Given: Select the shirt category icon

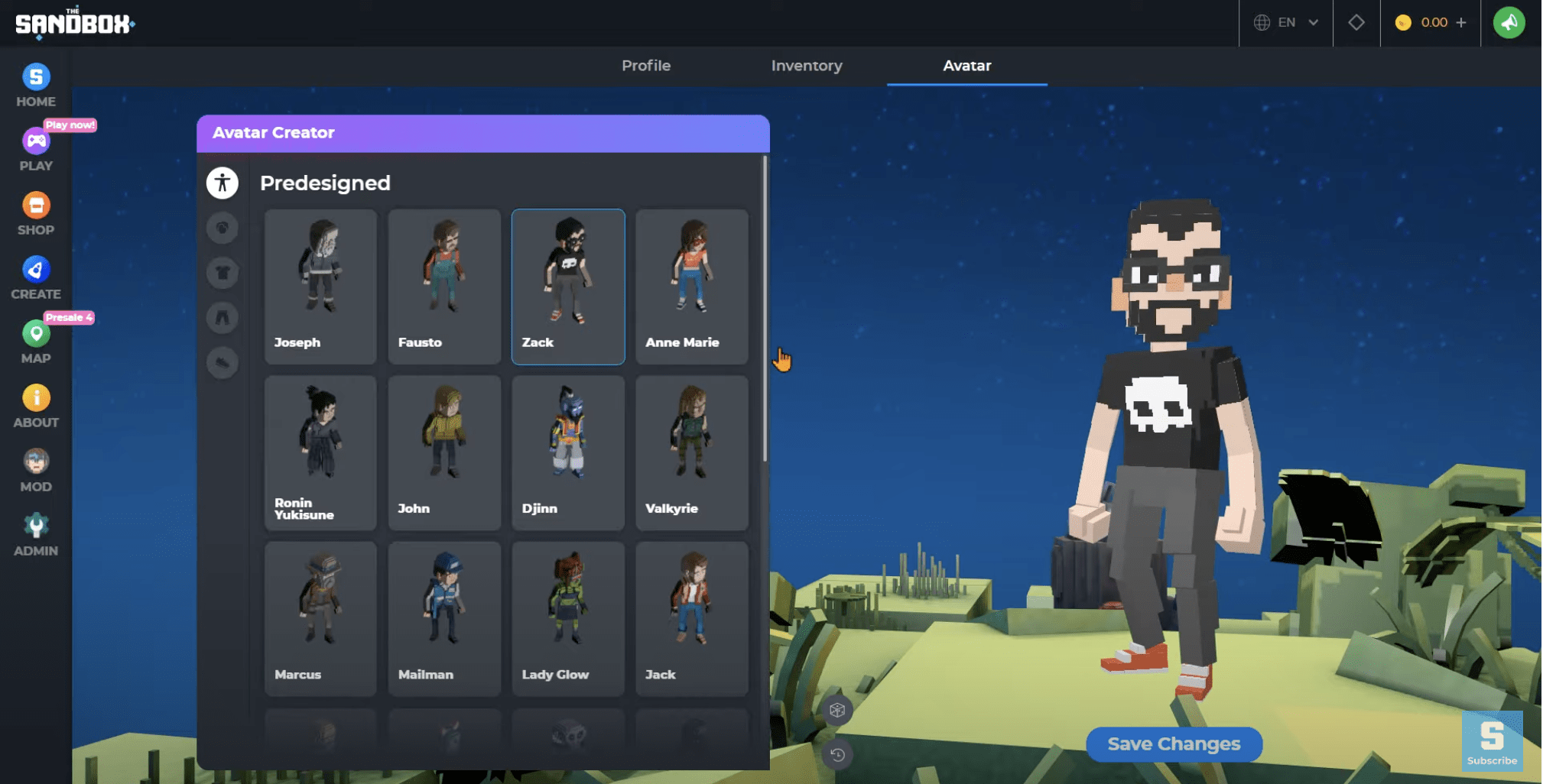Looking at the screenshot, I should point(223,273).
